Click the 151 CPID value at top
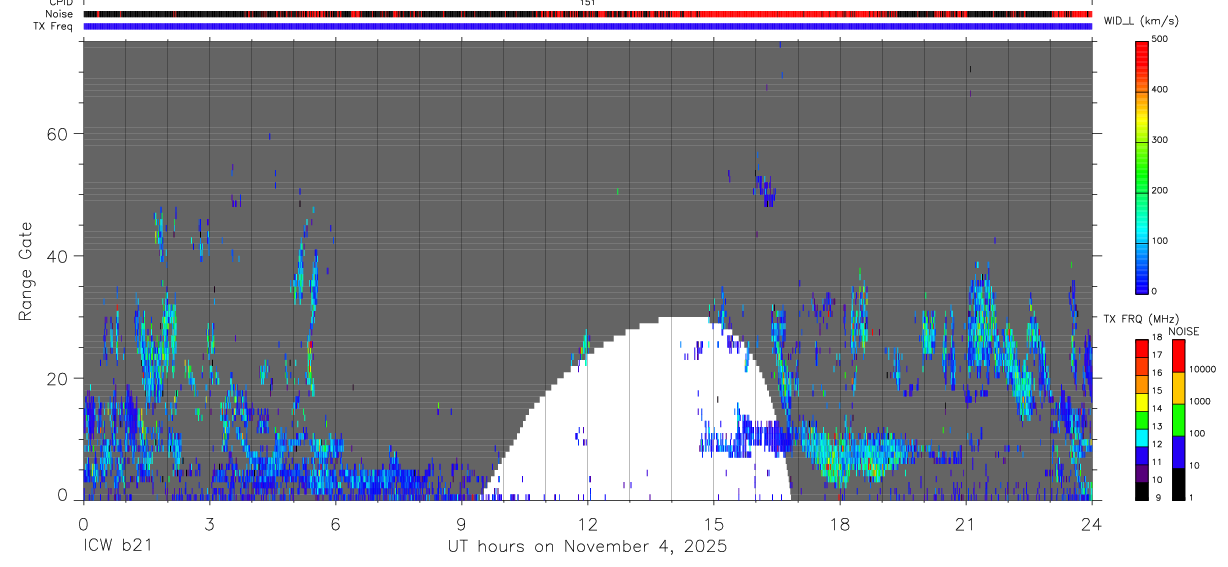This screenshot has width=1228, height=567. pyautogui.click(x=588, y=3)
